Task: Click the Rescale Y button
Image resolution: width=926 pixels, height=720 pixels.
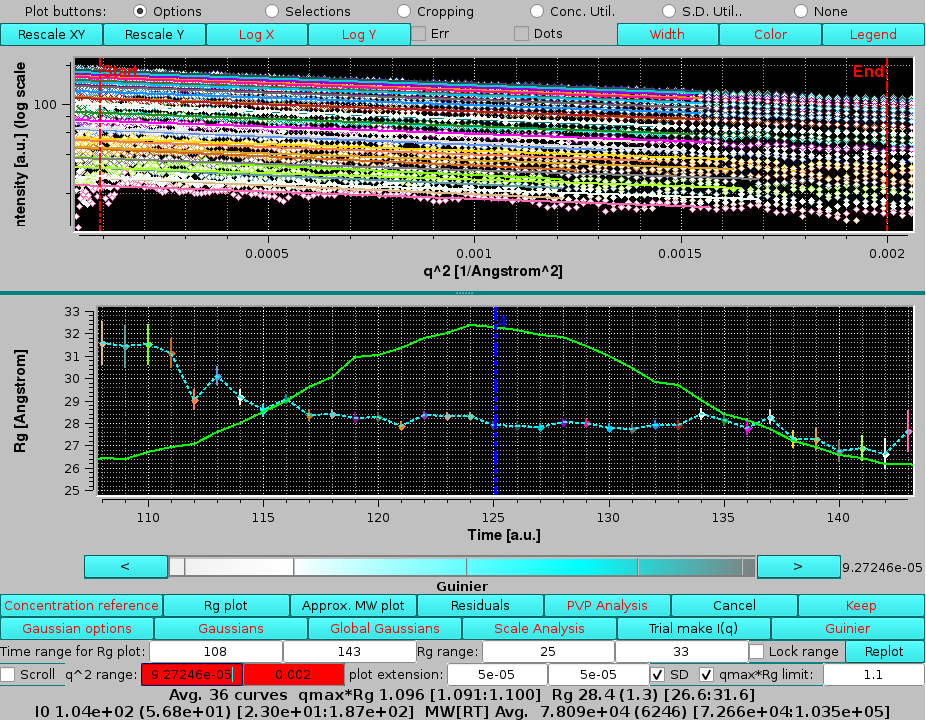Action: tap(154, 33)
